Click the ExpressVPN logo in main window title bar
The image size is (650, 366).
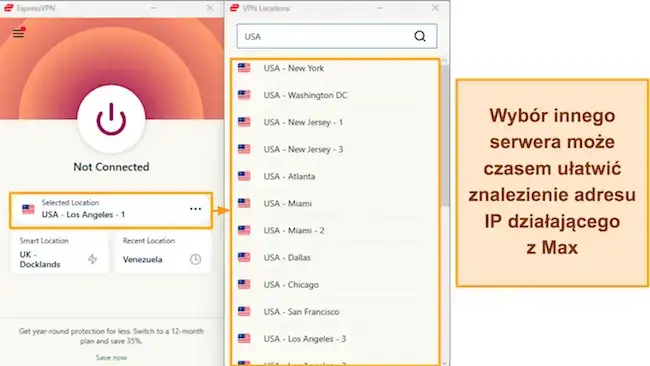(9, 8)
